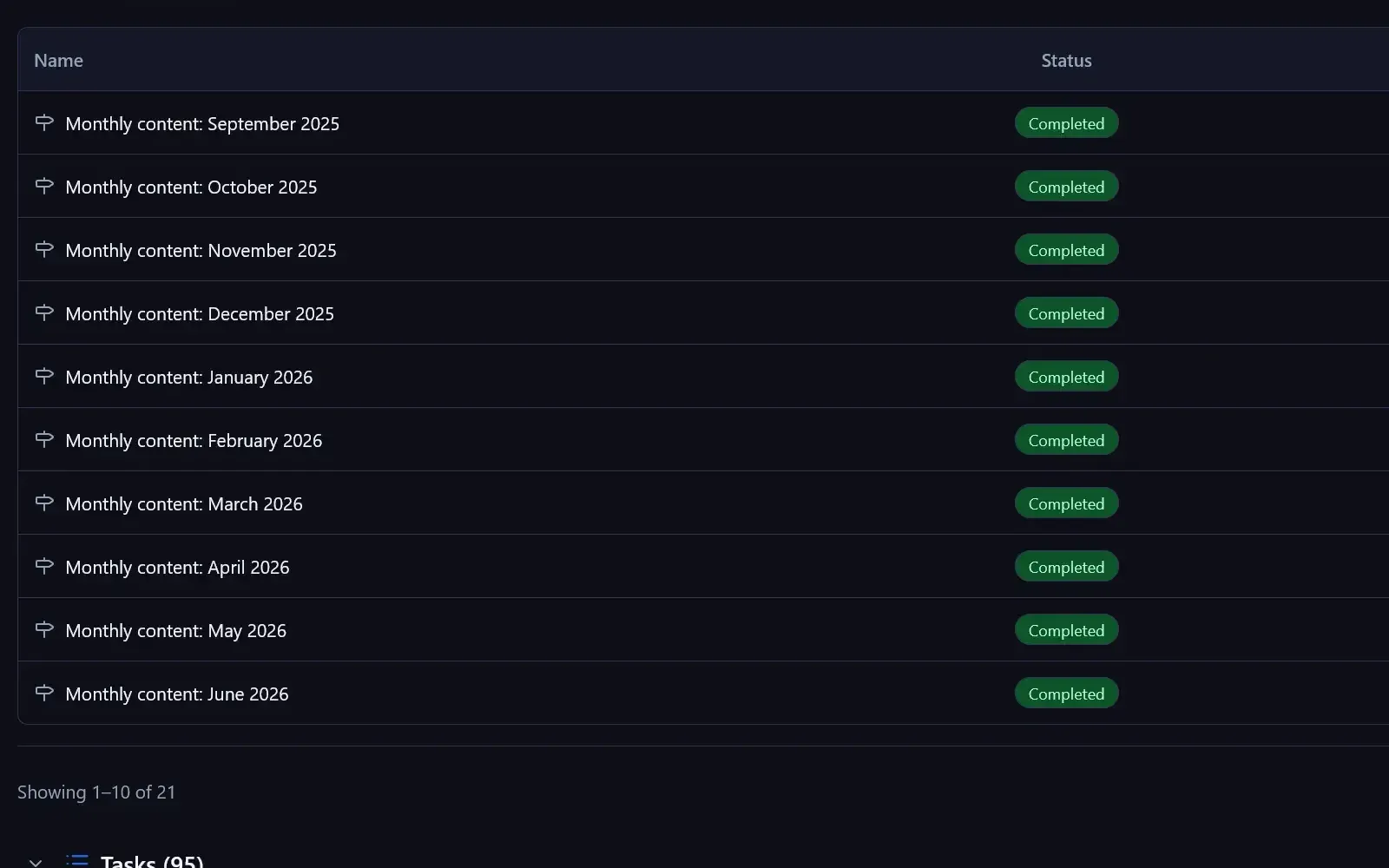The height and width of the screenshot is (868, 1389).
Task: Click Completed badge for May 2026
Action: (1066, 630)
